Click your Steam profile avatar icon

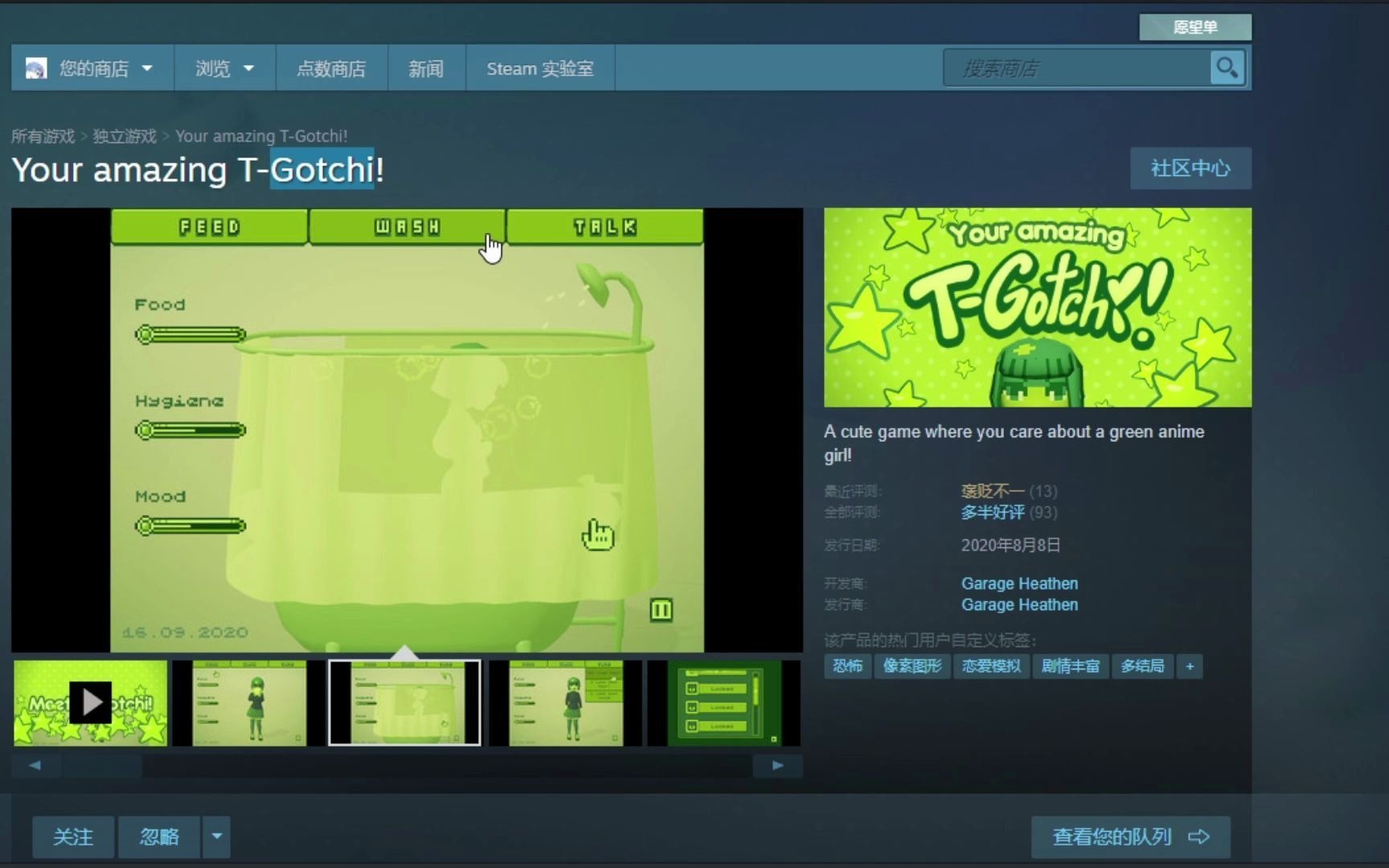coord(34,68)
